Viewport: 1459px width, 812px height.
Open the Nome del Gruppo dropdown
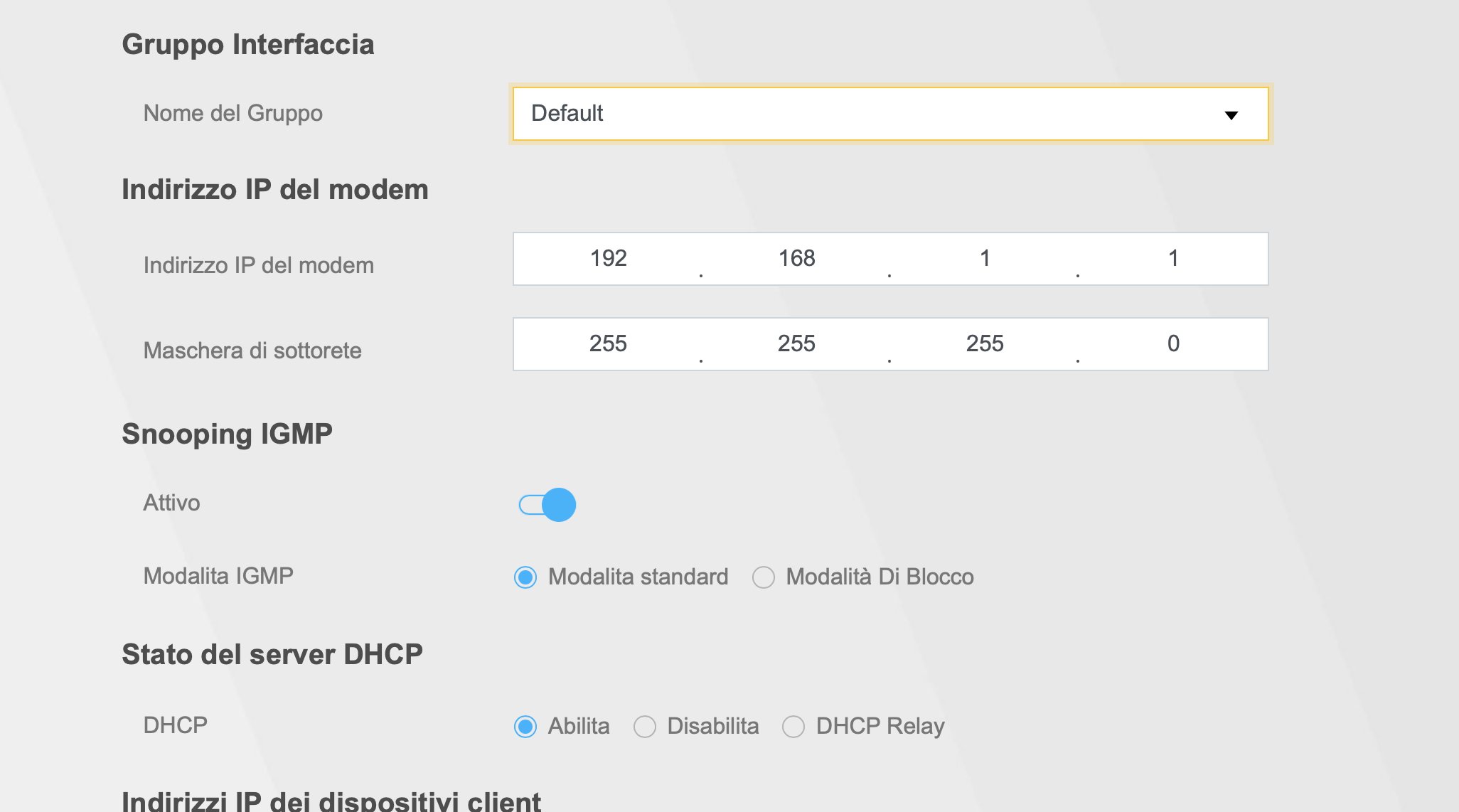889,114
